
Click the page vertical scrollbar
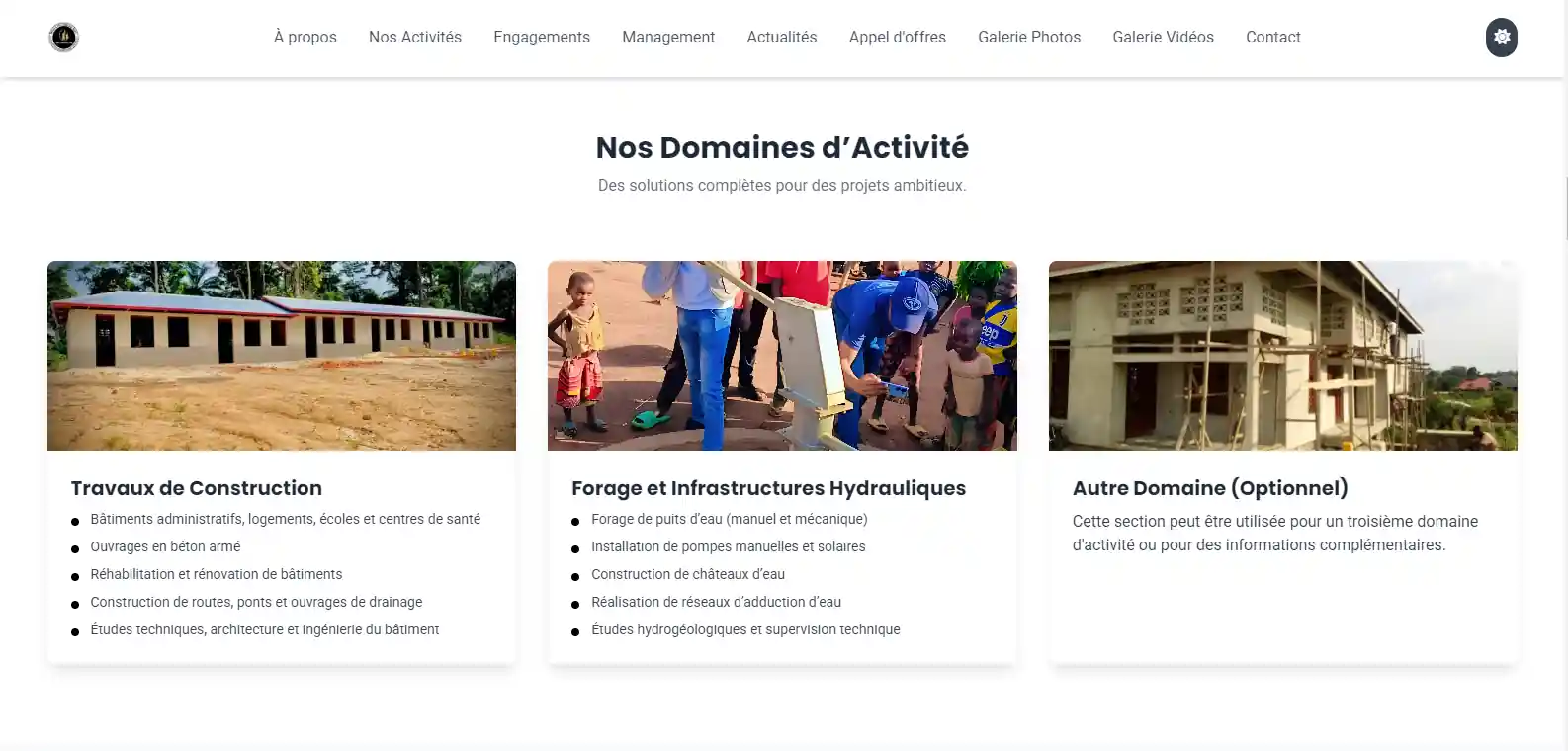(1565, 209)
